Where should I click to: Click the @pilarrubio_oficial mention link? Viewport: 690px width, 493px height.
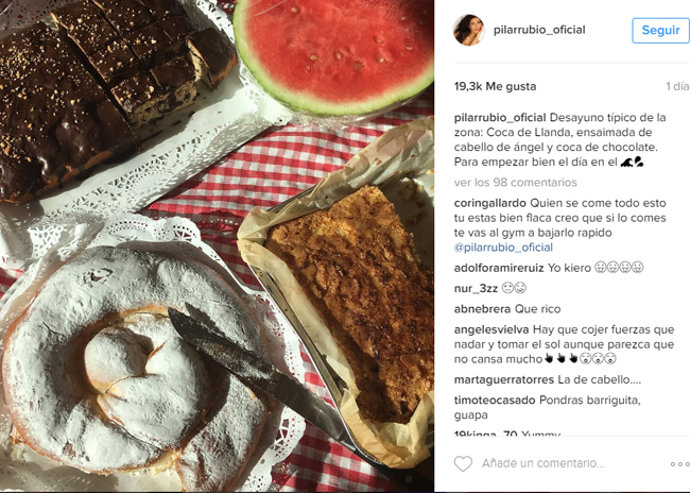coord(503,247)
